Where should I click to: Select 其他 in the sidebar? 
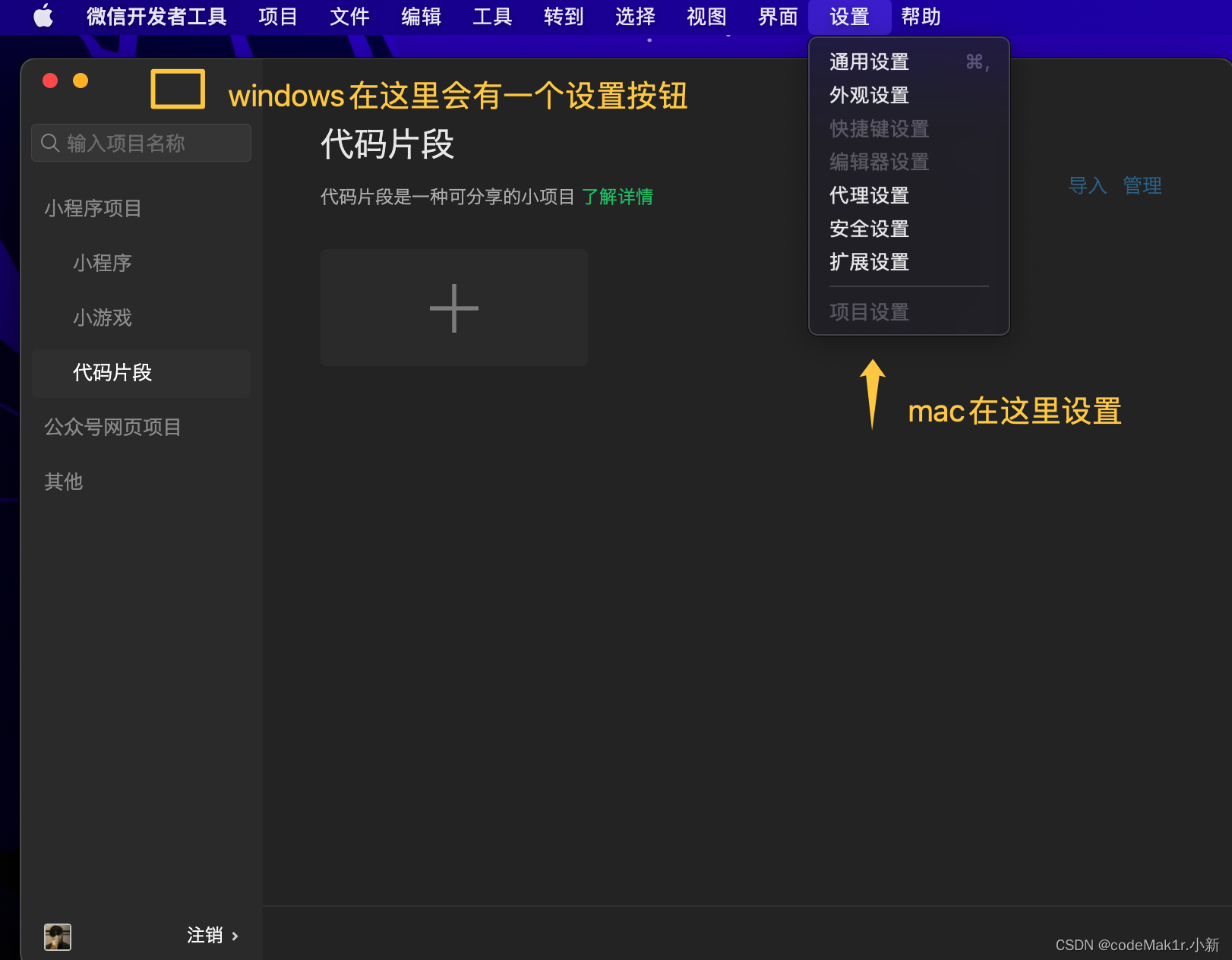point(64,482)
